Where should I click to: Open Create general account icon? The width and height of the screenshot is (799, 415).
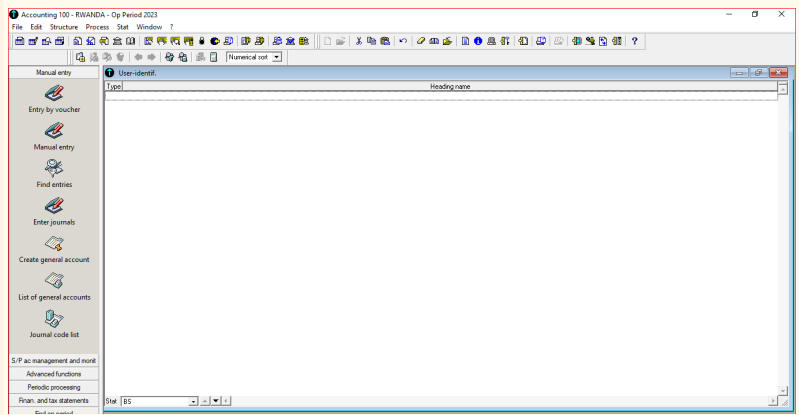[54, 244]
